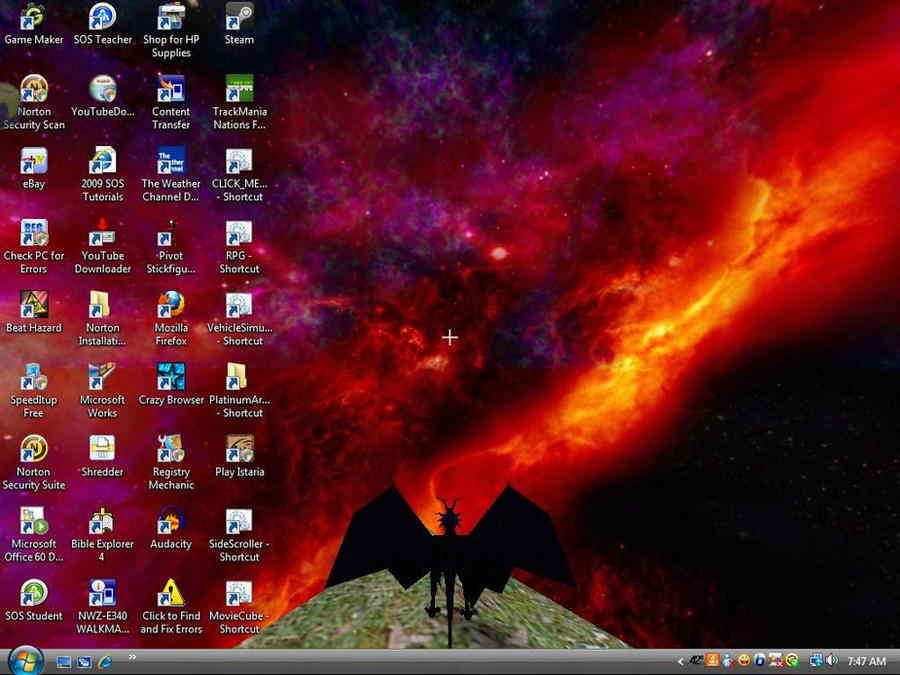
Task: Select the 2009 SOS Tutorials icon
Action: [102, 175]
